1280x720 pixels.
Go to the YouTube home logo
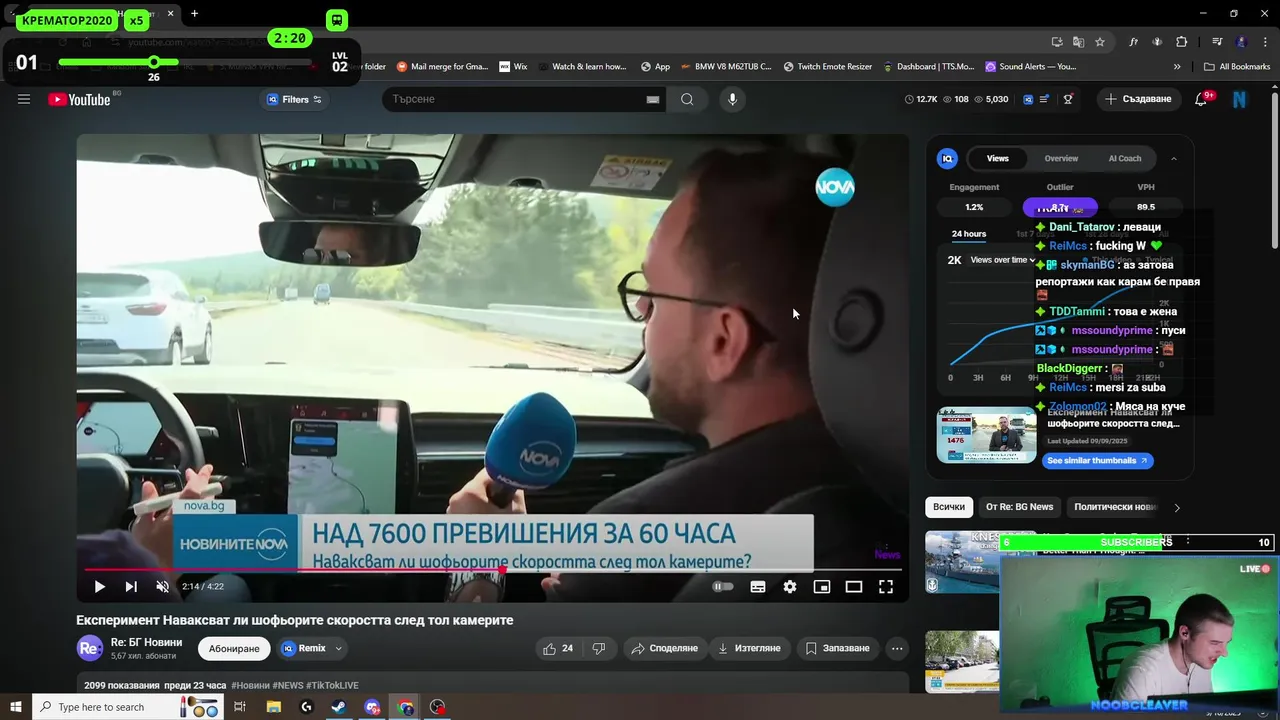click(x=79, y=99)
